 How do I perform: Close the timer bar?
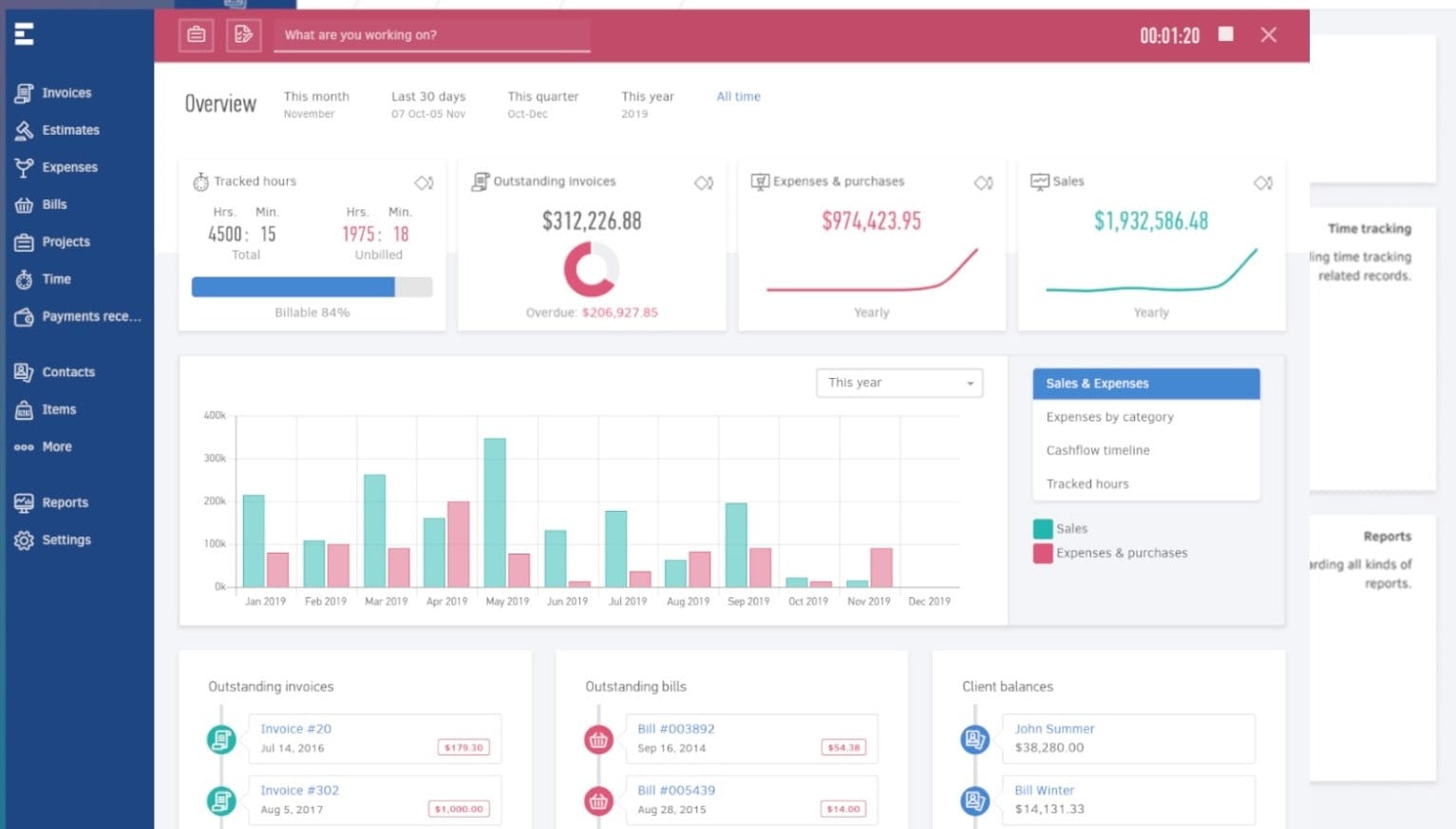pyautogui.click(x=1269, y=35)
